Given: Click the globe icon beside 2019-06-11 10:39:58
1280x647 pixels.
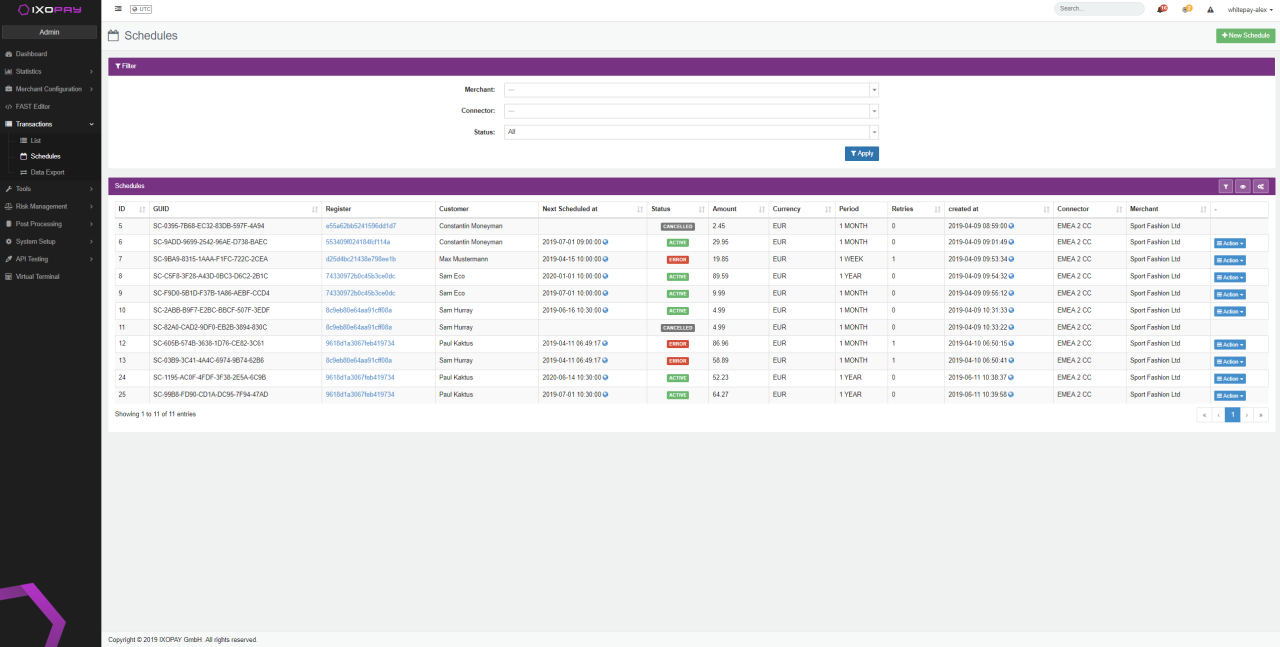Looking at the screenshot, I should 1011,395.
